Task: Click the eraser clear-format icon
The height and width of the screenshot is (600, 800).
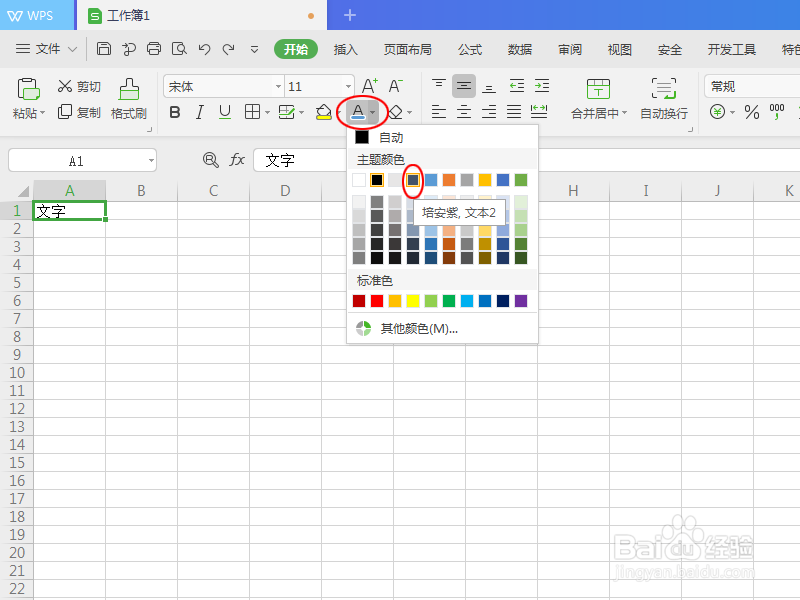Action: [395, 112]
